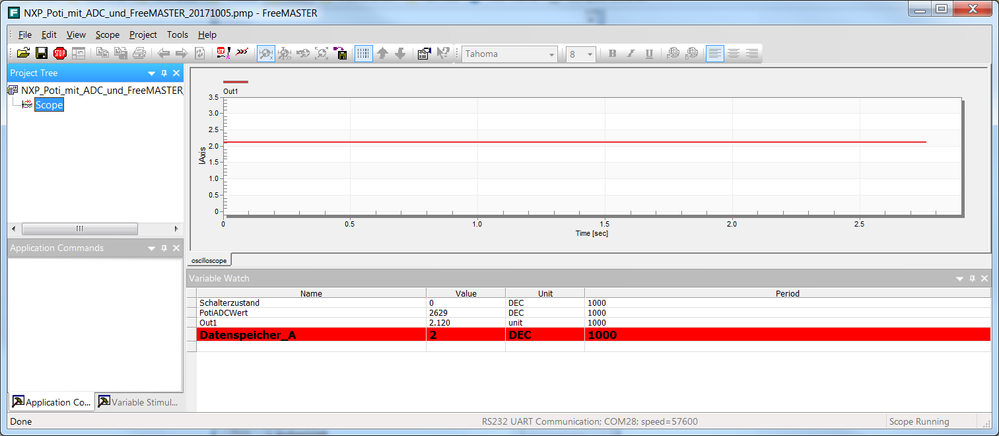The height and width of the screenshot is (436, 999).
Task: Switch to the Variable Stimulus tab
Action: coord(139,402)
